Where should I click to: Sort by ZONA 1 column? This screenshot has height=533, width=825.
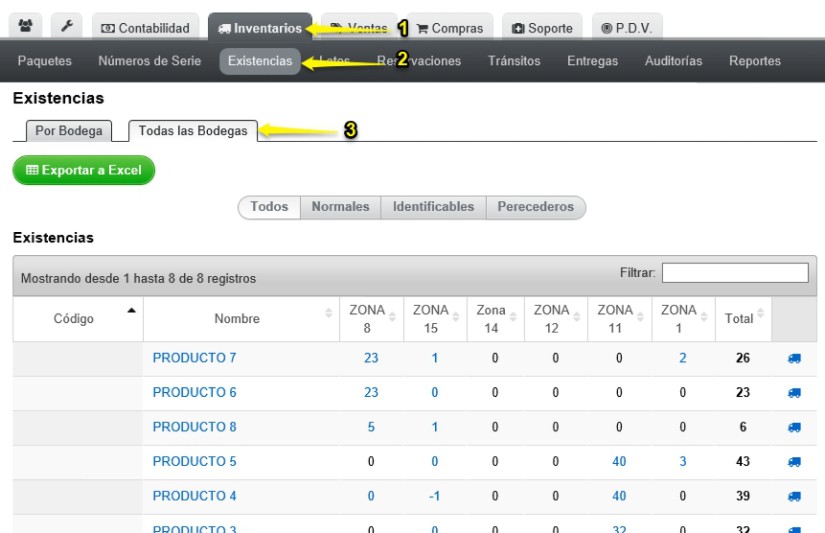(x=683, y=319)
